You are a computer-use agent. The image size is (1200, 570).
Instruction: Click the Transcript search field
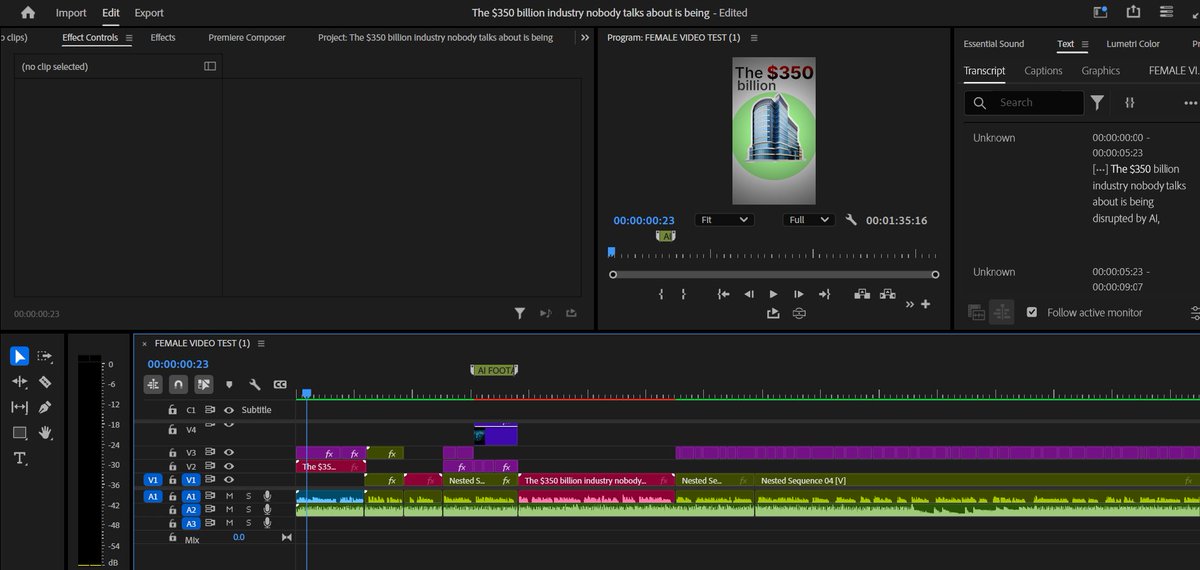tap(1024, 102)
